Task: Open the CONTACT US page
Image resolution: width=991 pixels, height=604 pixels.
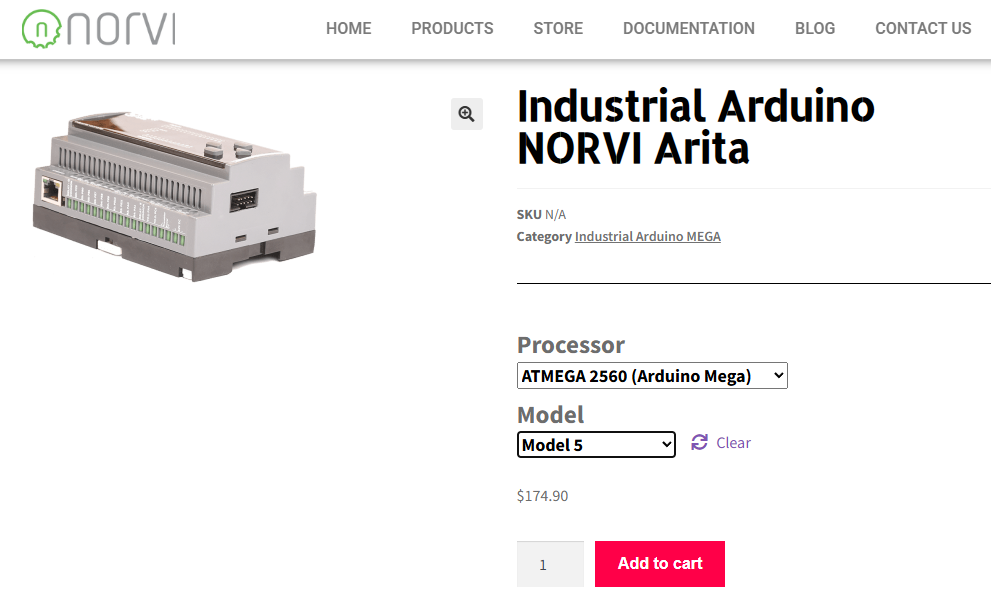Action: [922, 28]
